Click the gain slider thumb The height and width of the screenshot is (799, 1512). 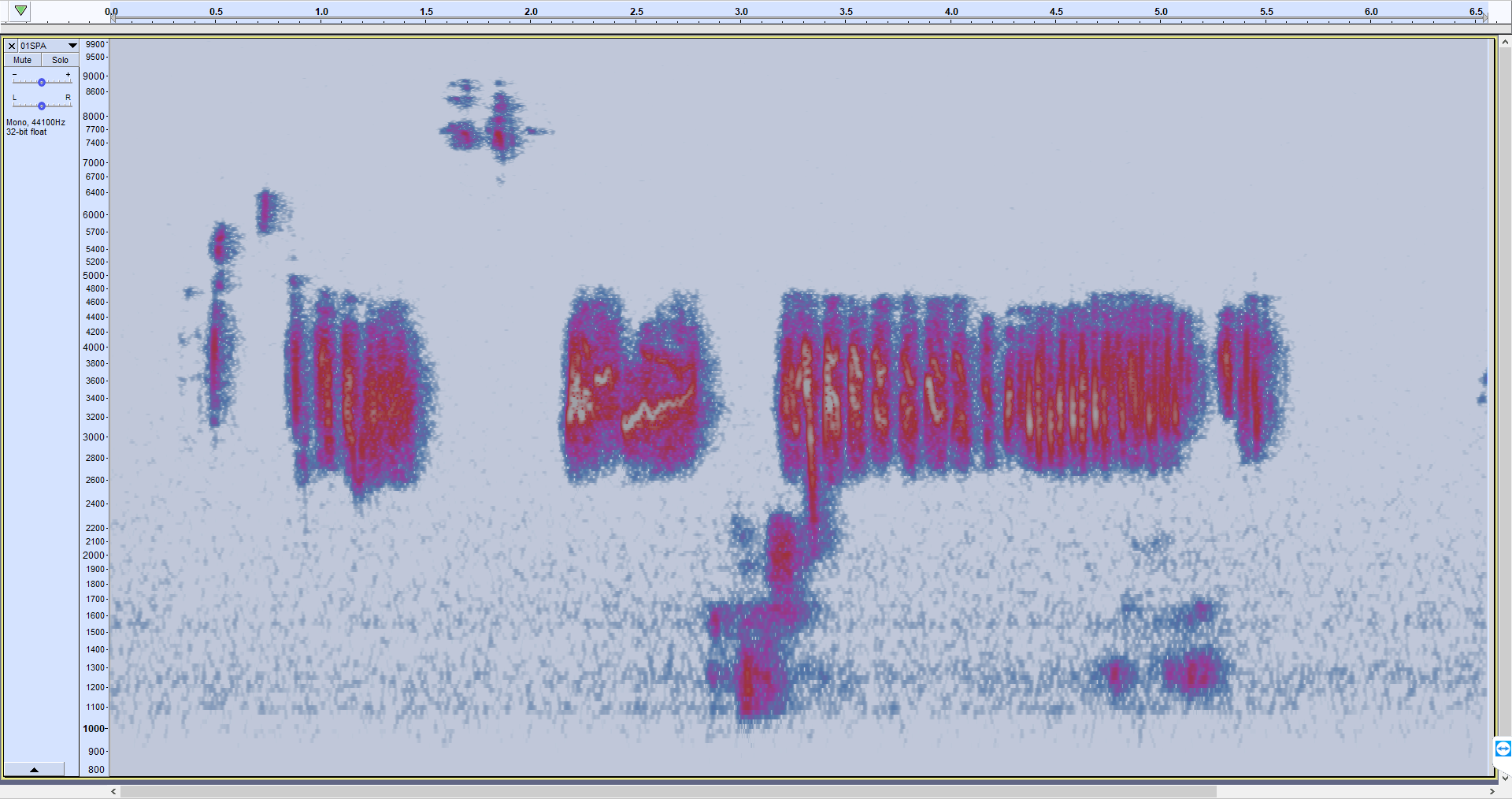pyautogui.click(x=41, y=81)
